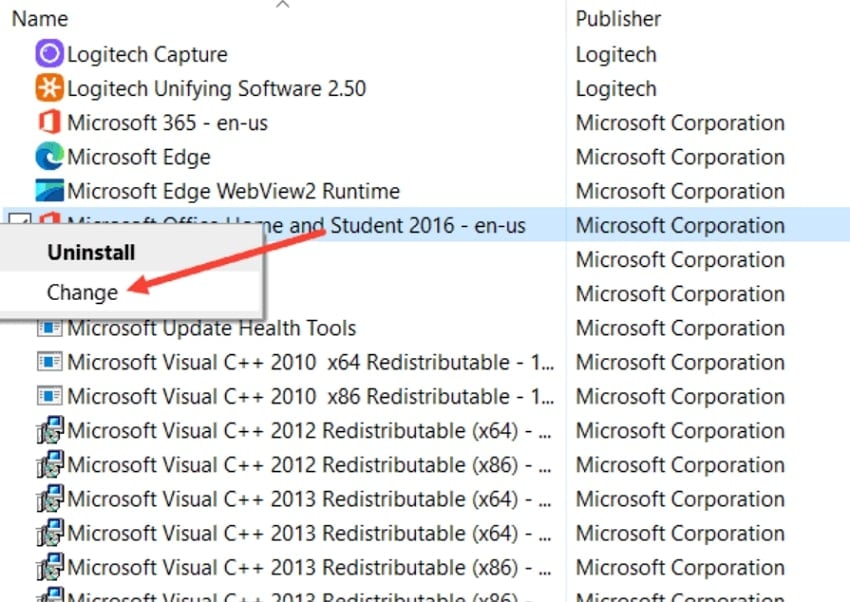
Task: Choose Change in the context menu
Action: (82, 292)
